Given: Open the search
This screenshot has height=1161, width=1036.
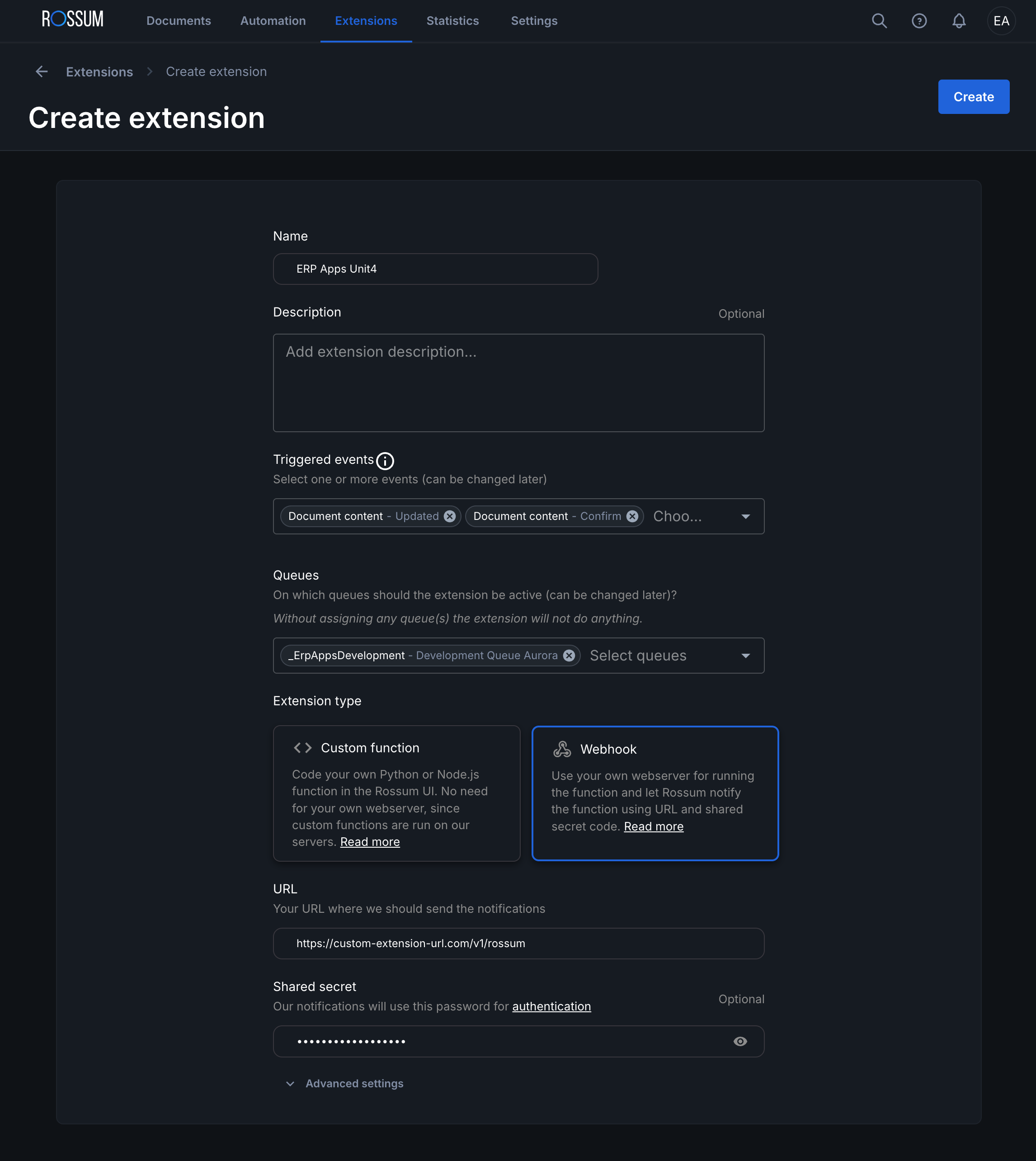Looking at the screenshot, I should click(879, 21).
